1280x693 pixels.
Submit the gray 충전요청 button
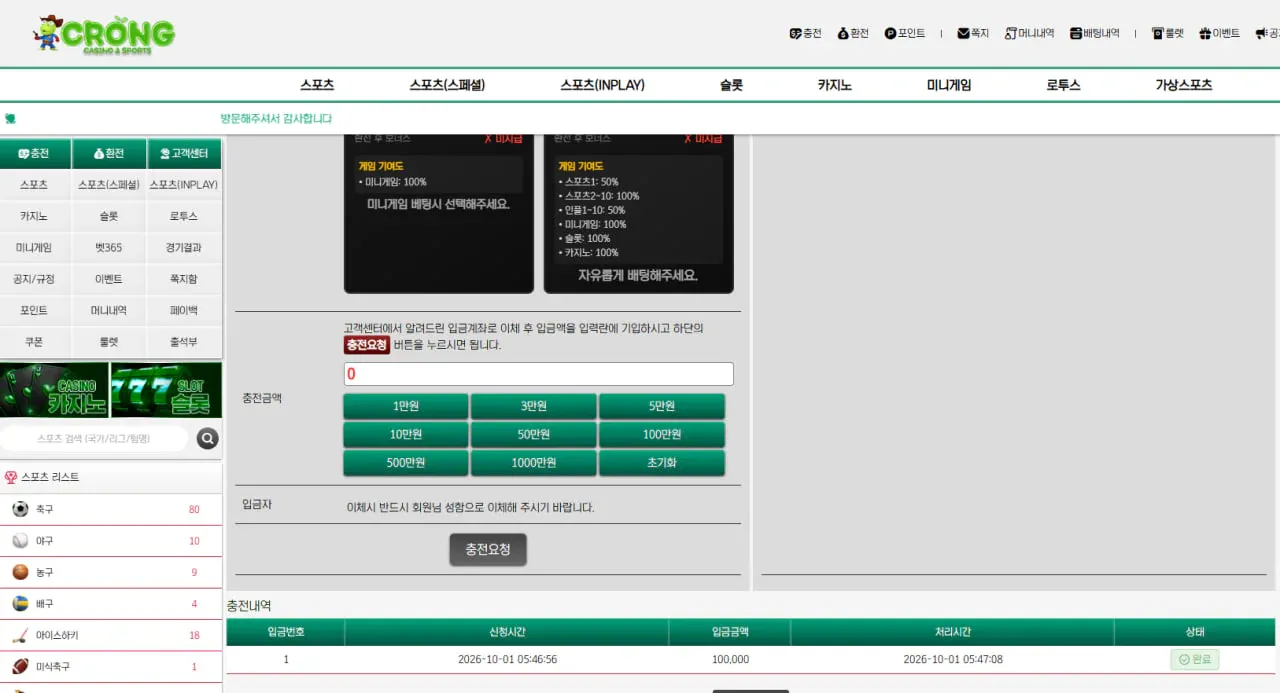tap(488, 550)
